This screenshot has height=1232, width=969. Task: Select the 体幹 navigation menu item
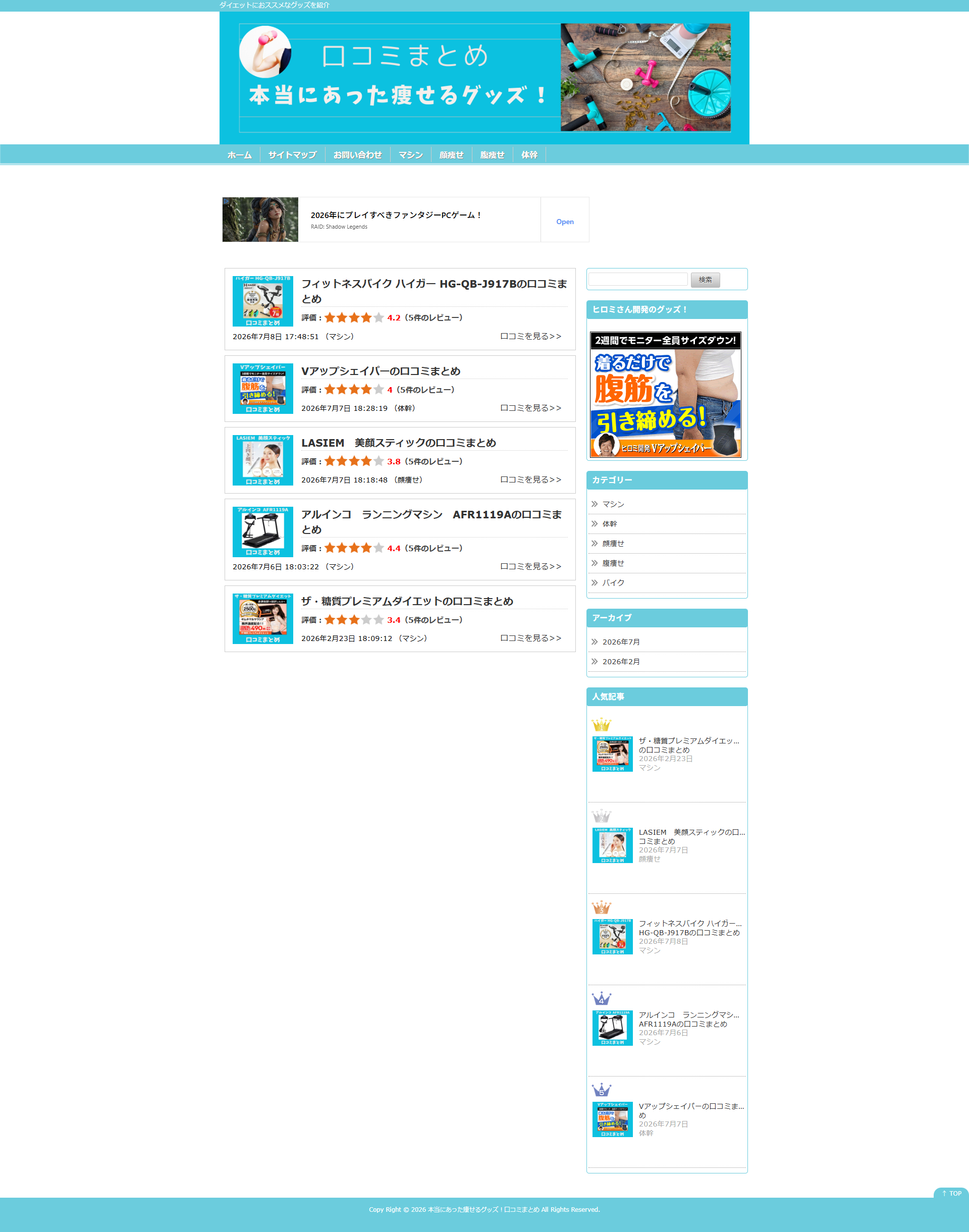[529, 155]
